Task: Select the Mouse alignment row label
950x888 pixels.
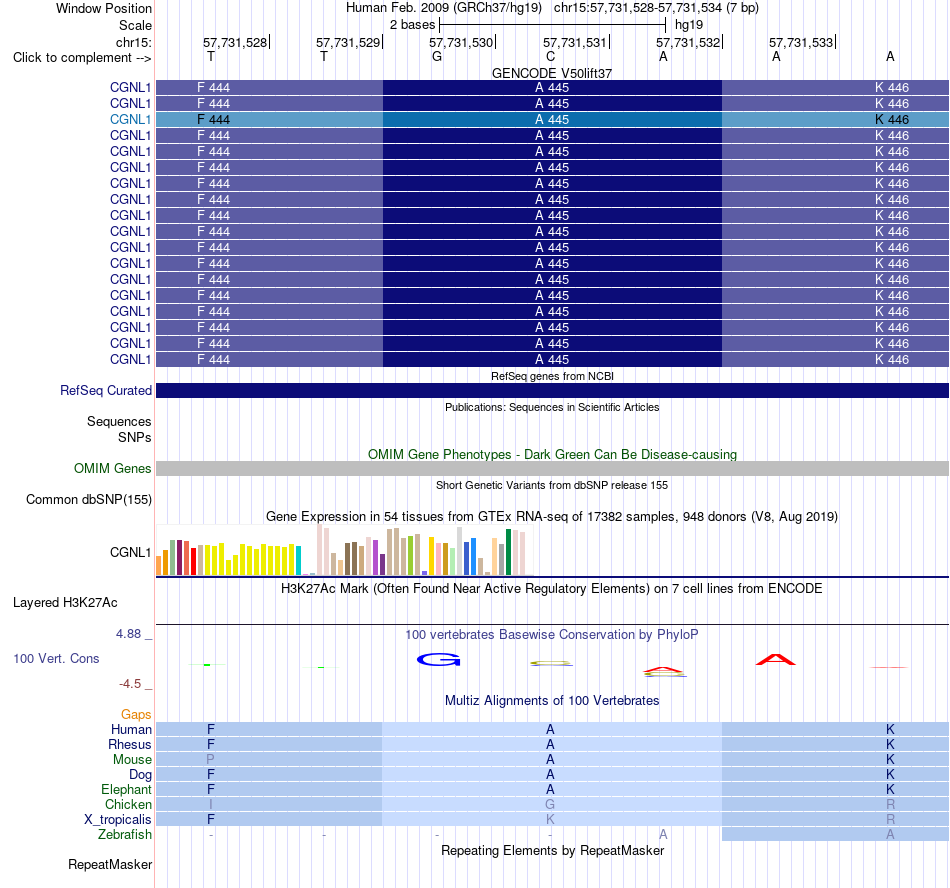Action: click(132, 760)
